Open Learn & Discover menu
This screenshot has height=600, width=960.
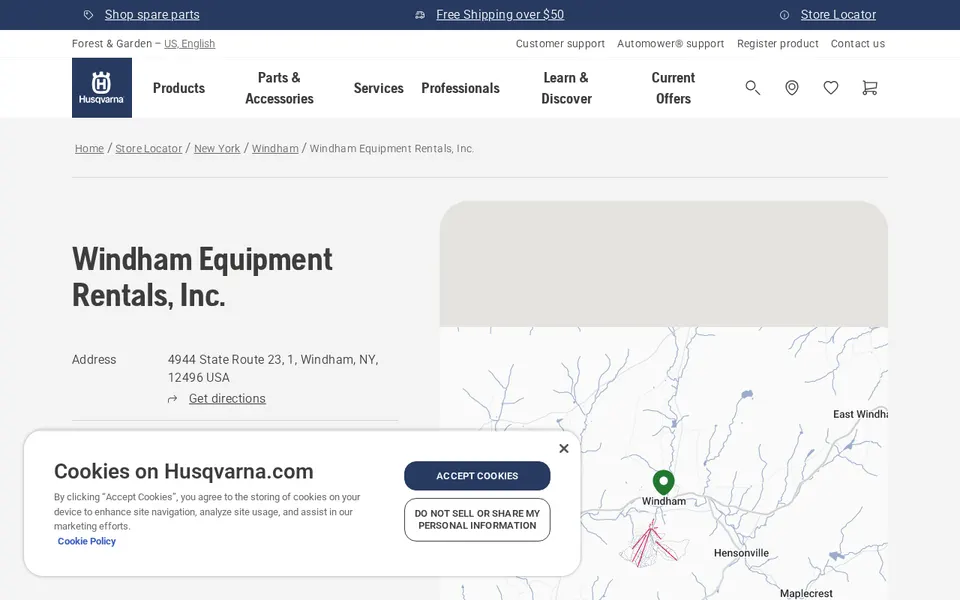pyautogui.click(x=566, y=88)
